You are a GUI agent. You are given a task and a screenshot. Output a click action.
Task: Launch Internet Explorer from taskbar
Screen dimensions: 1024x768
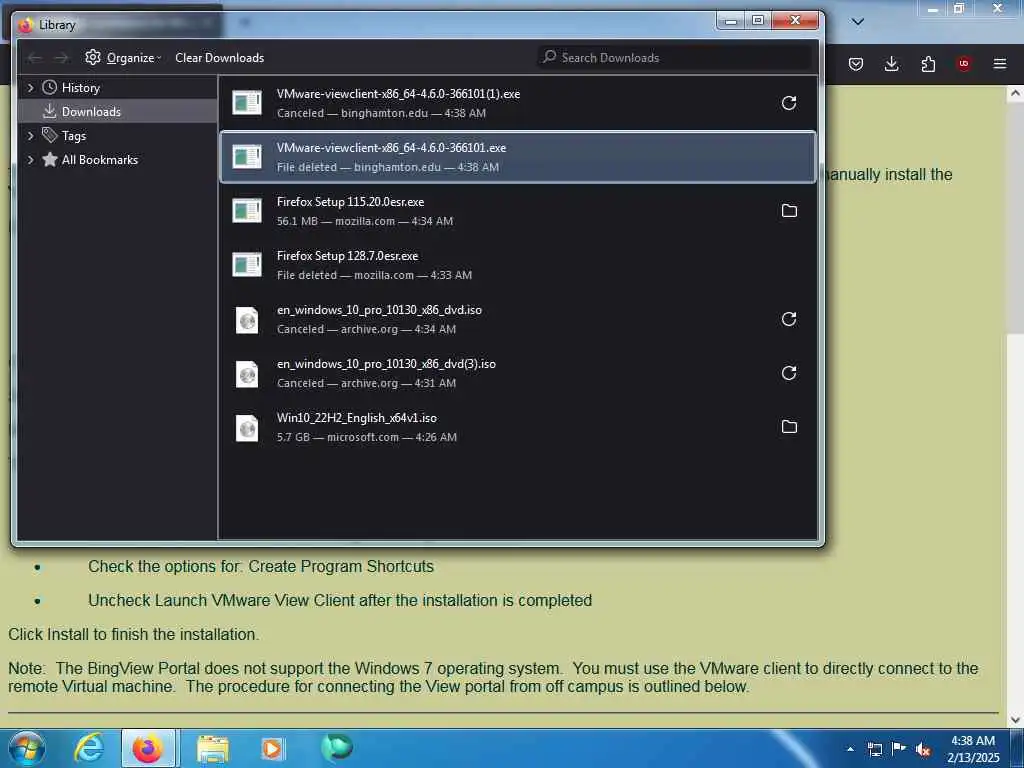coord(88,748)
